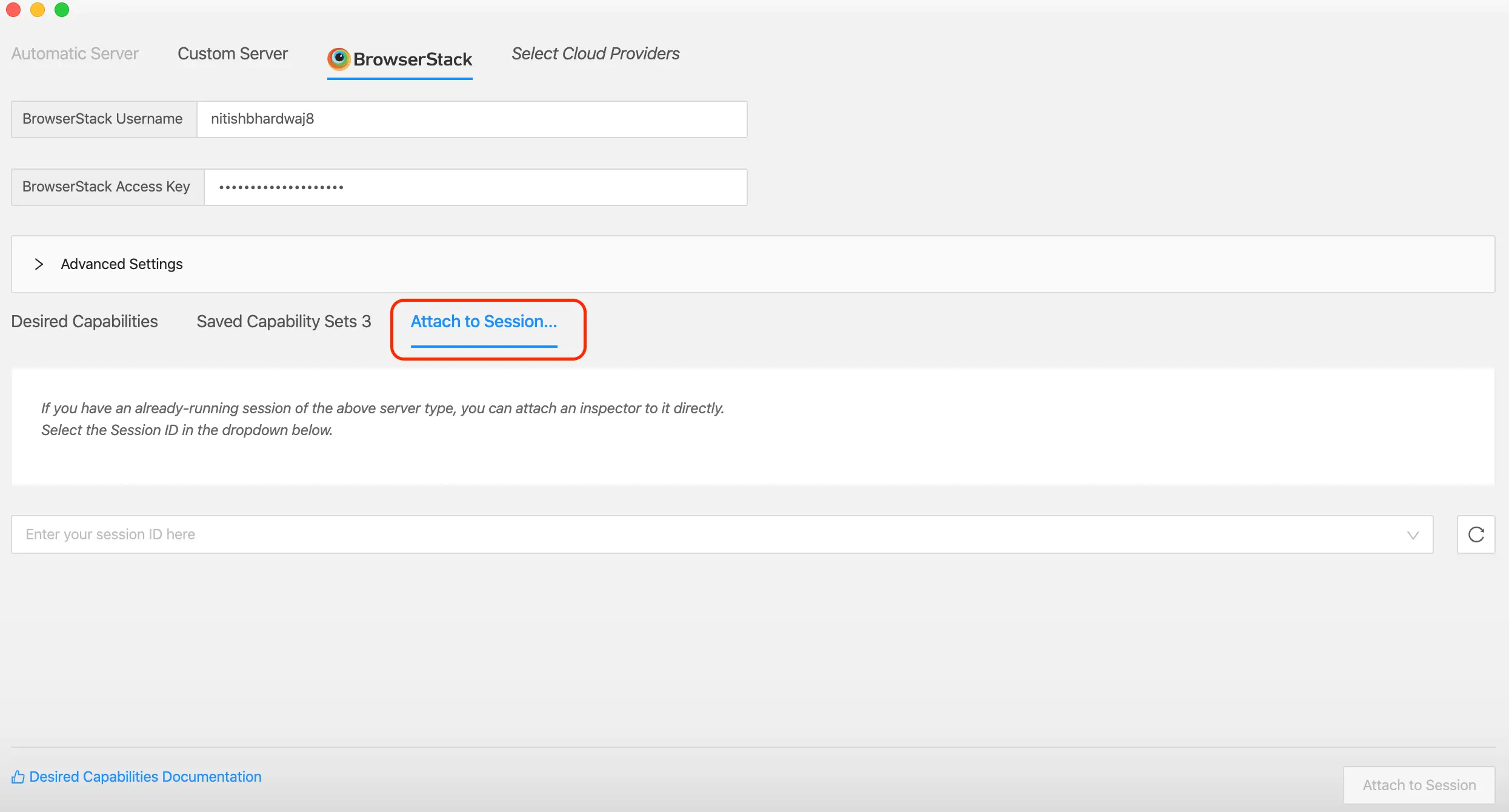This screenshot has width=1509, height=812.
Task: Click the Advanced Settings header label
Action: [x=121, y=264]
